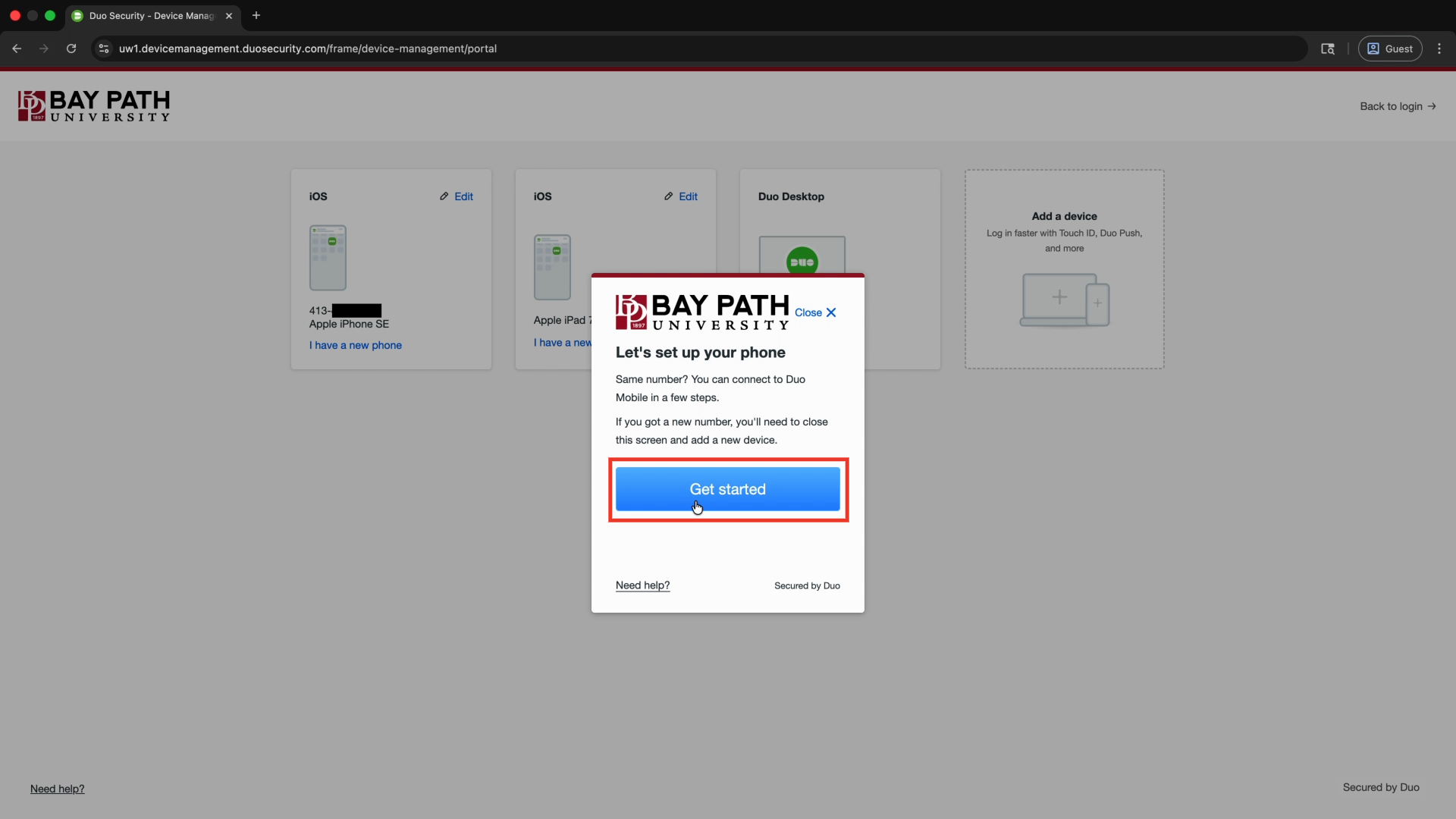Click the iOS title on the iPhone SE card
This screenshot has height=819, width=1456.
click(x=318, y=196)
